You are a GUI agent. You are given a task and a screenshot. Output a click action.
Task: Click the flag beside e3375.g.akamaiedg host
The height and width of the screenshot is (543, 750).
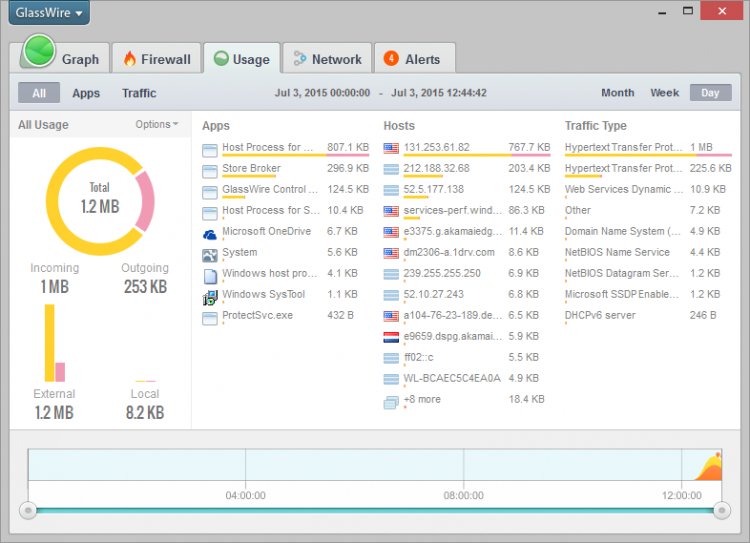tap(391, 232)
